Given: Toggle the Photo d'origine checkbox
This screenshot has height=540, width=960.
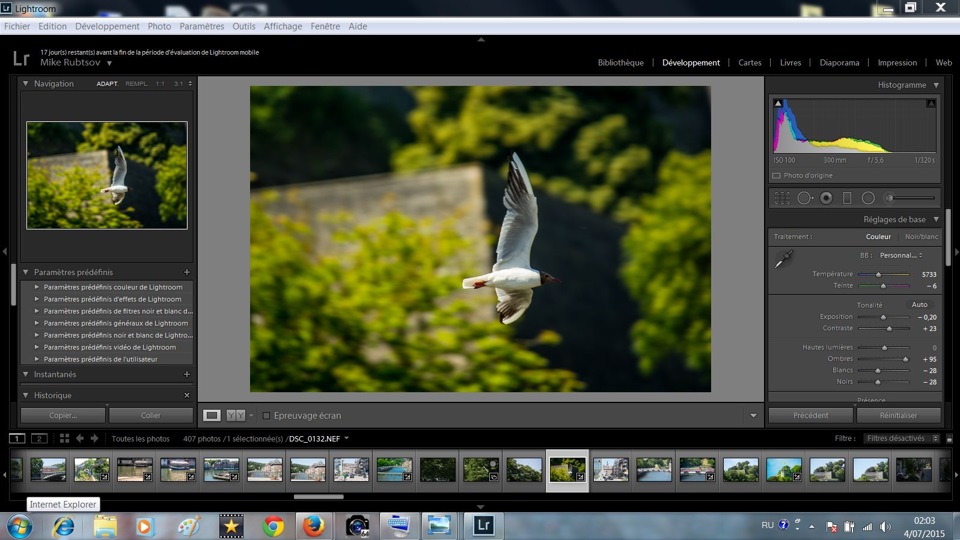Looking at the screenshot, I should click(x=777, y=175).
